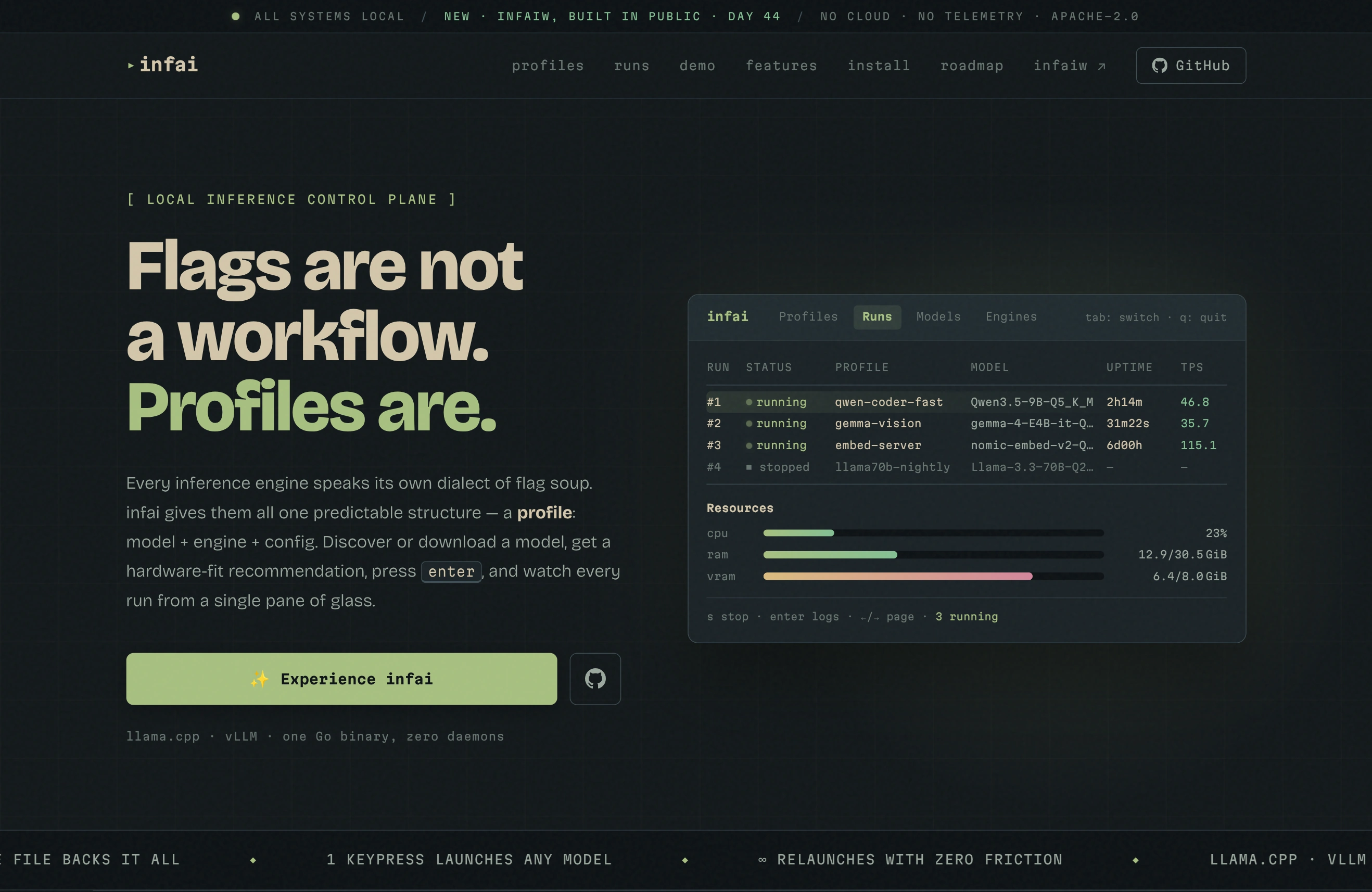The image size is (1372, 892).
Task: Switch to the Models tab in the terminal panel
Action: [938, 317]
